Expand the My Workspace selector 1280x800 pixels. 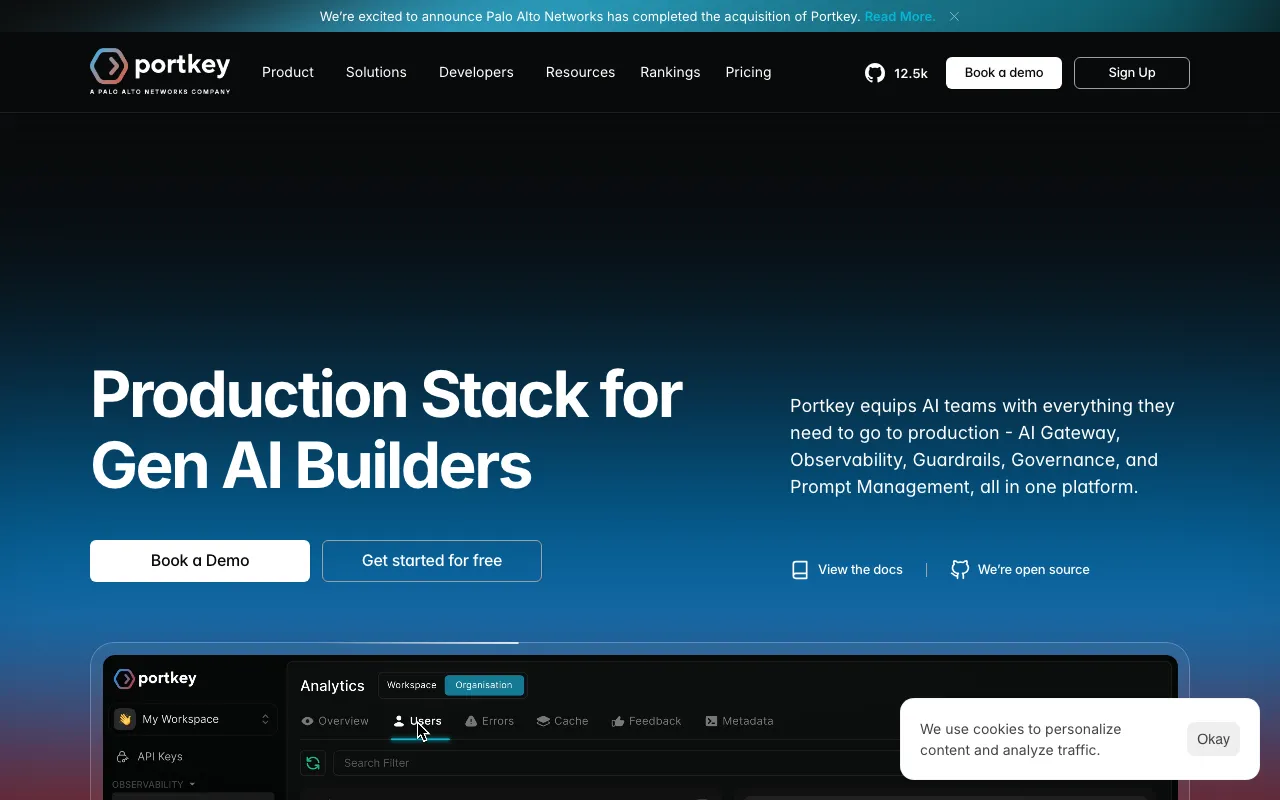pyautogui.click(x=194, y=719)
